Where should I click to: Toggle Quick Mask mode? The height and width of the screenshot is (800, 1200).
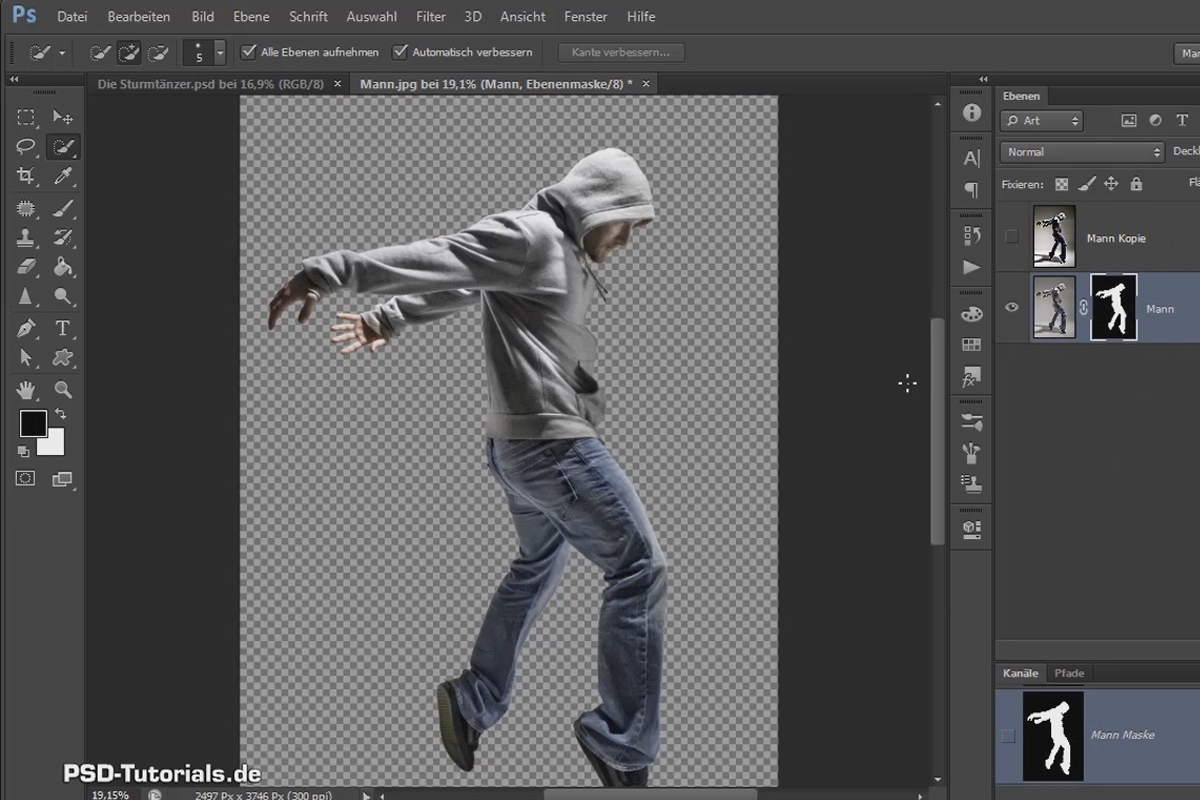tap(26, 479)
